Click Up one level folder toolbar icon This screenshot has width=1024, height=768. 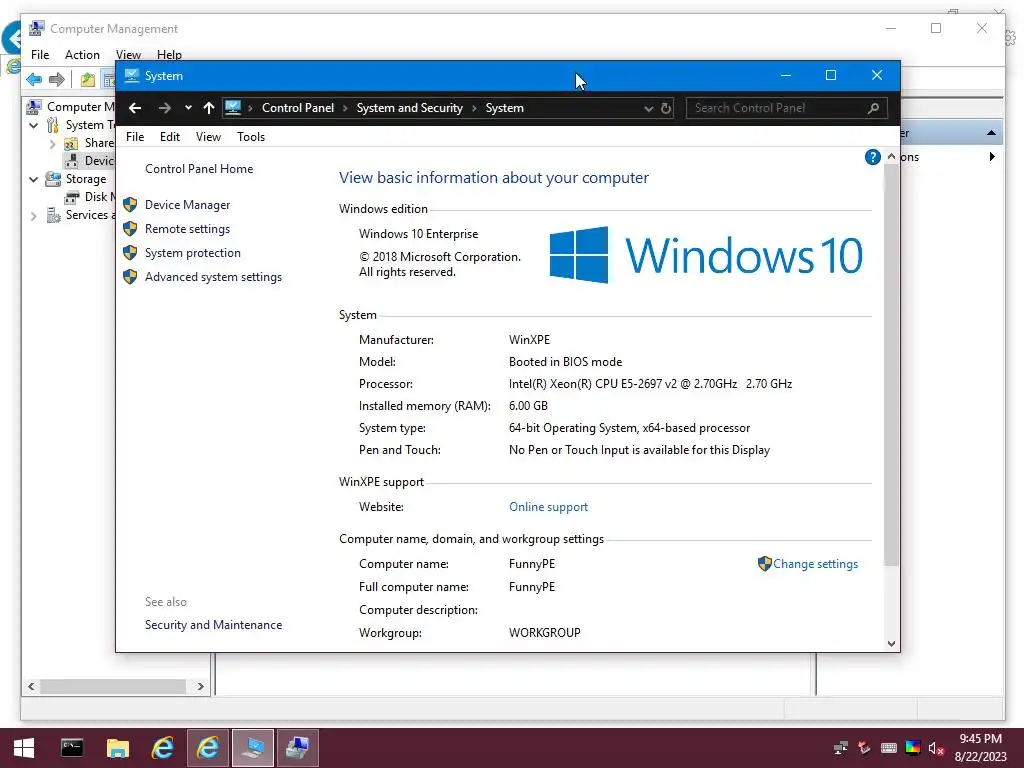coord(88,80)
